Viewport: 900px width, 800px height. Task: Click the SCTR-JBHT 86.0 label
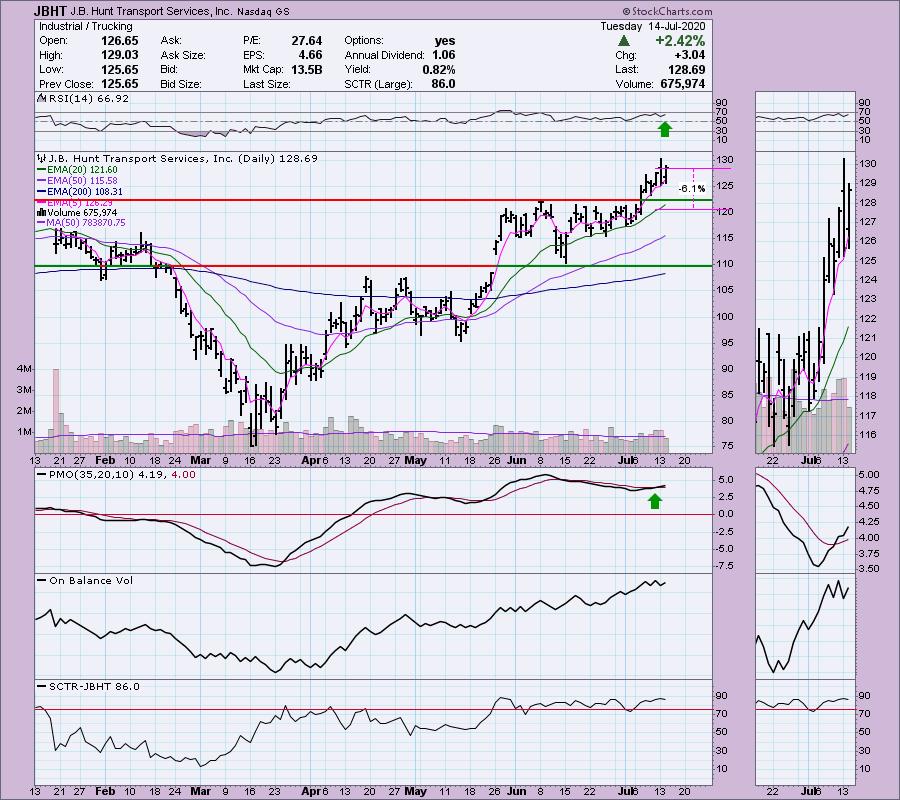[88, 686]
